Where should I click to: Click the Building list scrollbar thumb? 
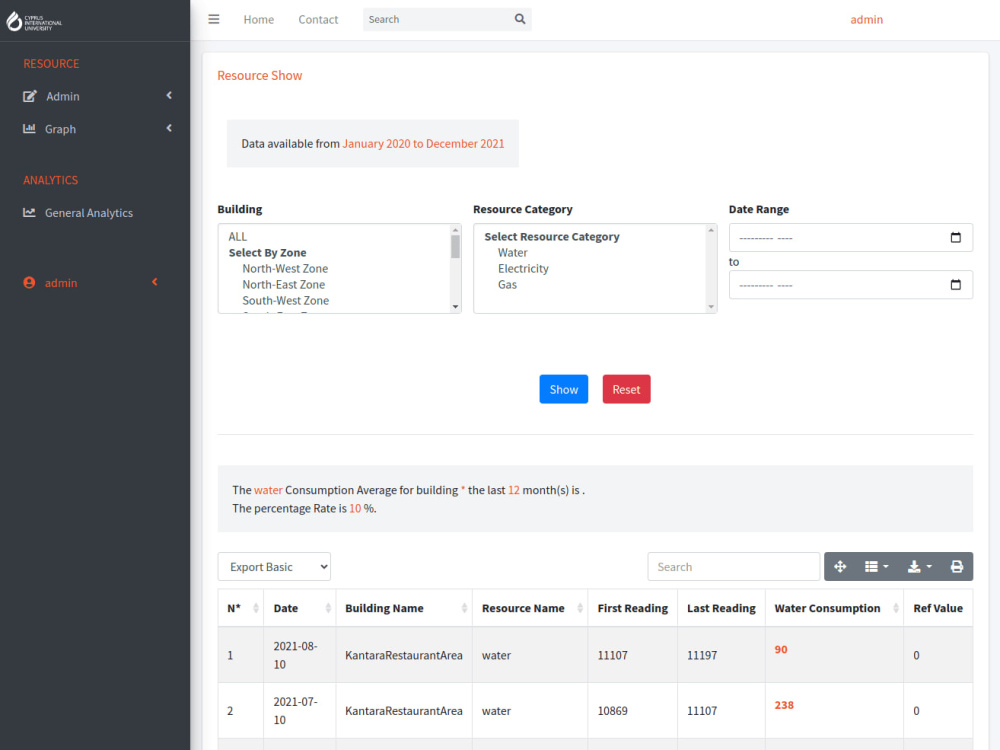point(455,247)
